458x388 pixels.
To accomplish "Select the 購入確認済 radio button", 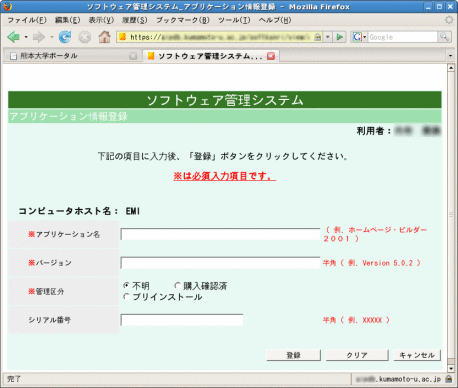I will (x=177, y=286).
